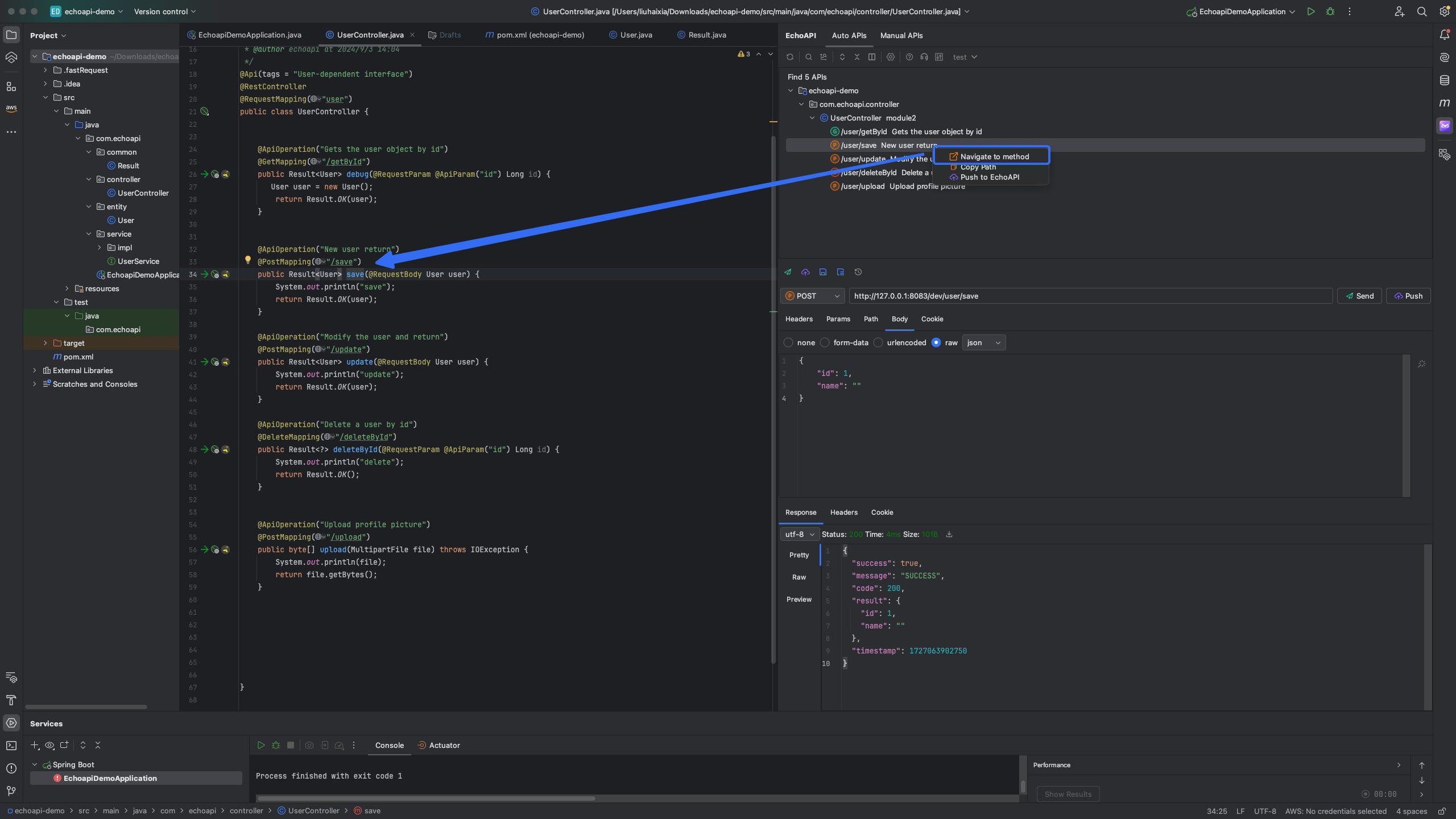Switch response view to Preview

799,599
